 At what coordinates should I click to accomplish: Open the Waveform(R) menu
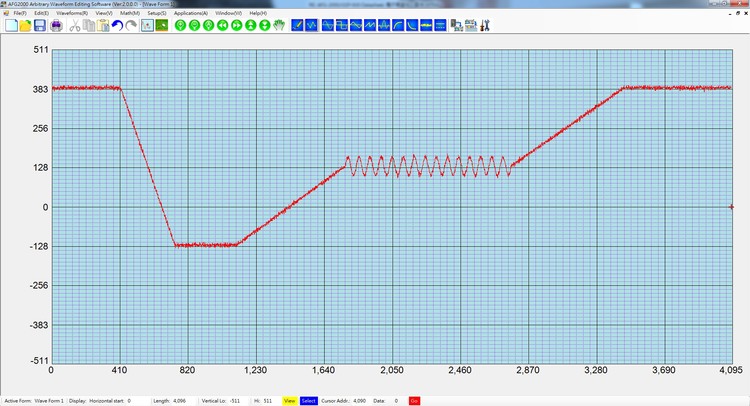click(x=70, y=13)
